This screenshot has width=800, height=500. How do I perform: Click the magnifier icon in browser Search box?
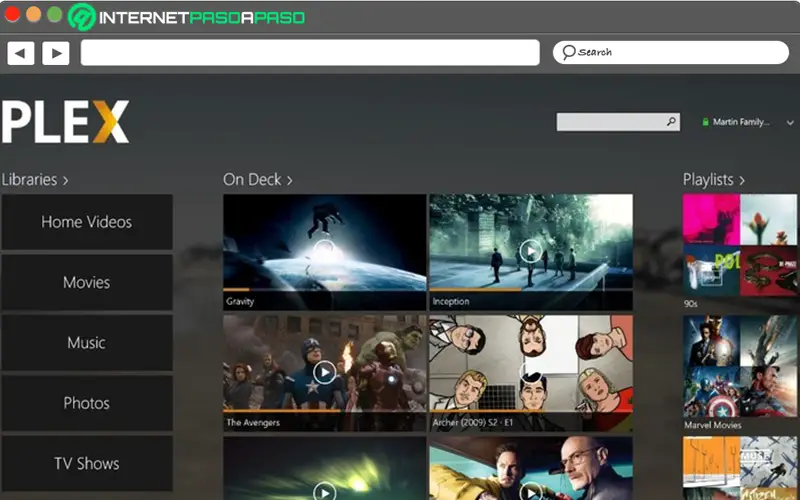pyautogui.click(x=568, y=52)
